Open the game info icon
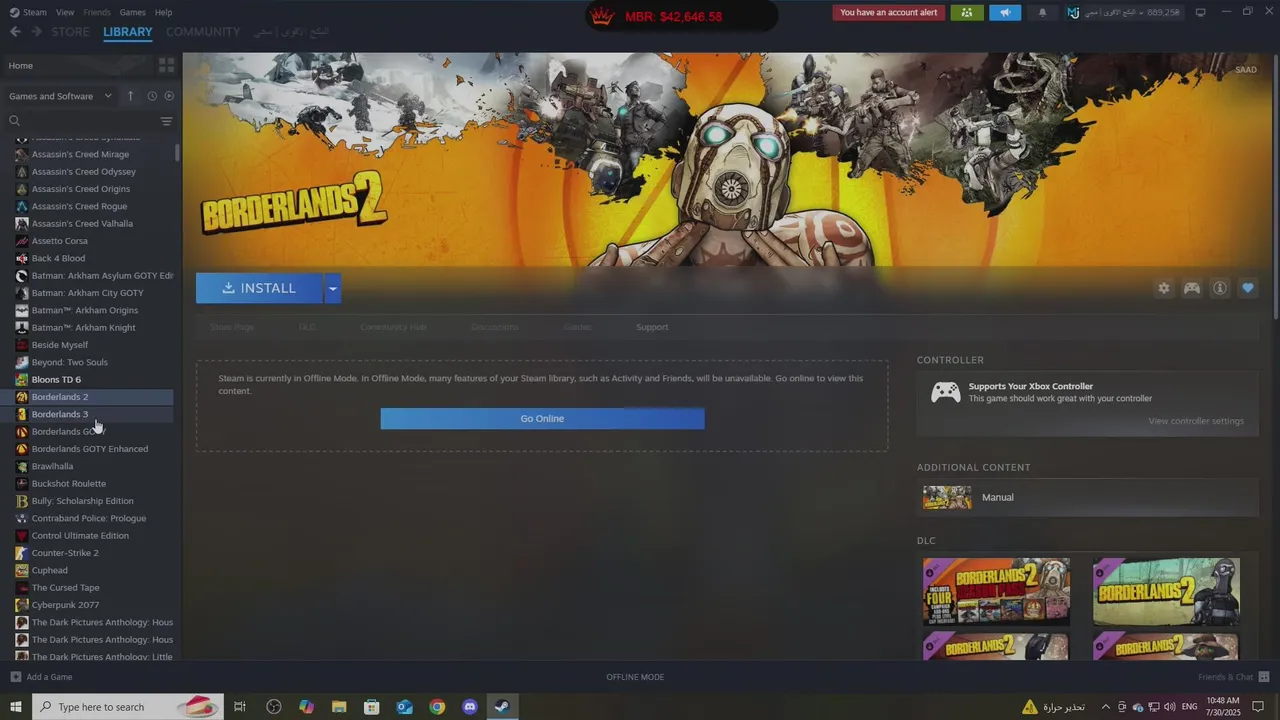 pyautogui.click(x=1220, y=288)
